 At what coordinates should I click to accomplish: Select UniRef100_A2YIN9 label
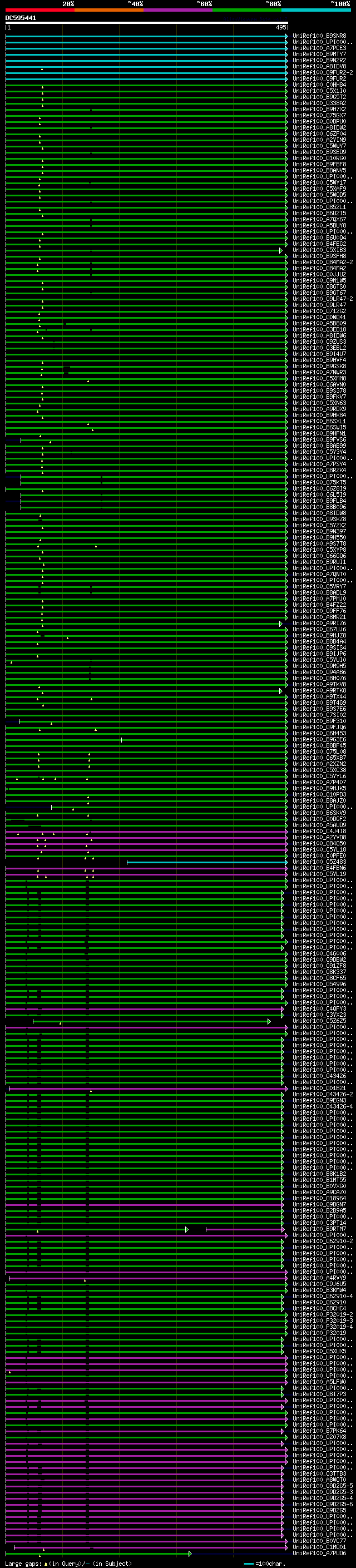[319, 140]
